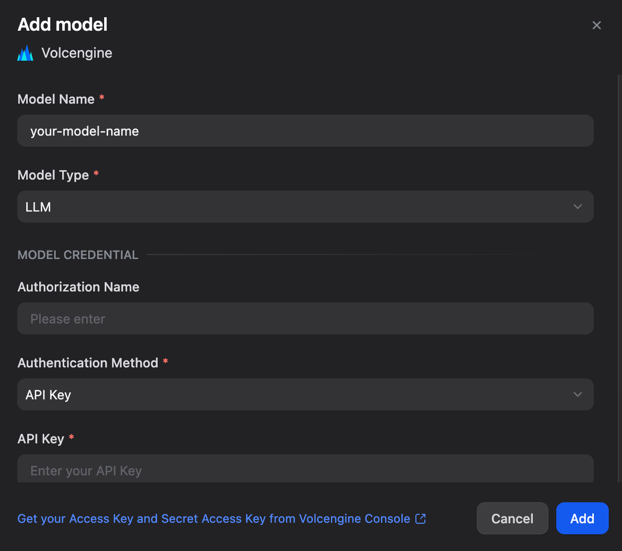Click the Model Type dropdown chevron arrow
Viewport: 622px width, 551px height.
577,207
